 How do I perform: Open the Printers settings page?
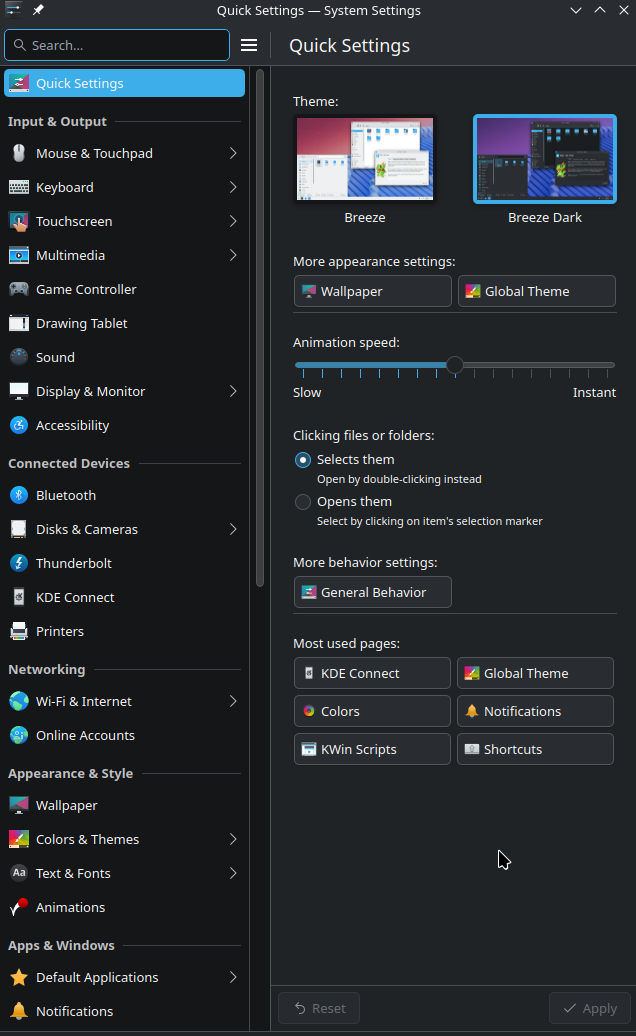pos(124,632)
